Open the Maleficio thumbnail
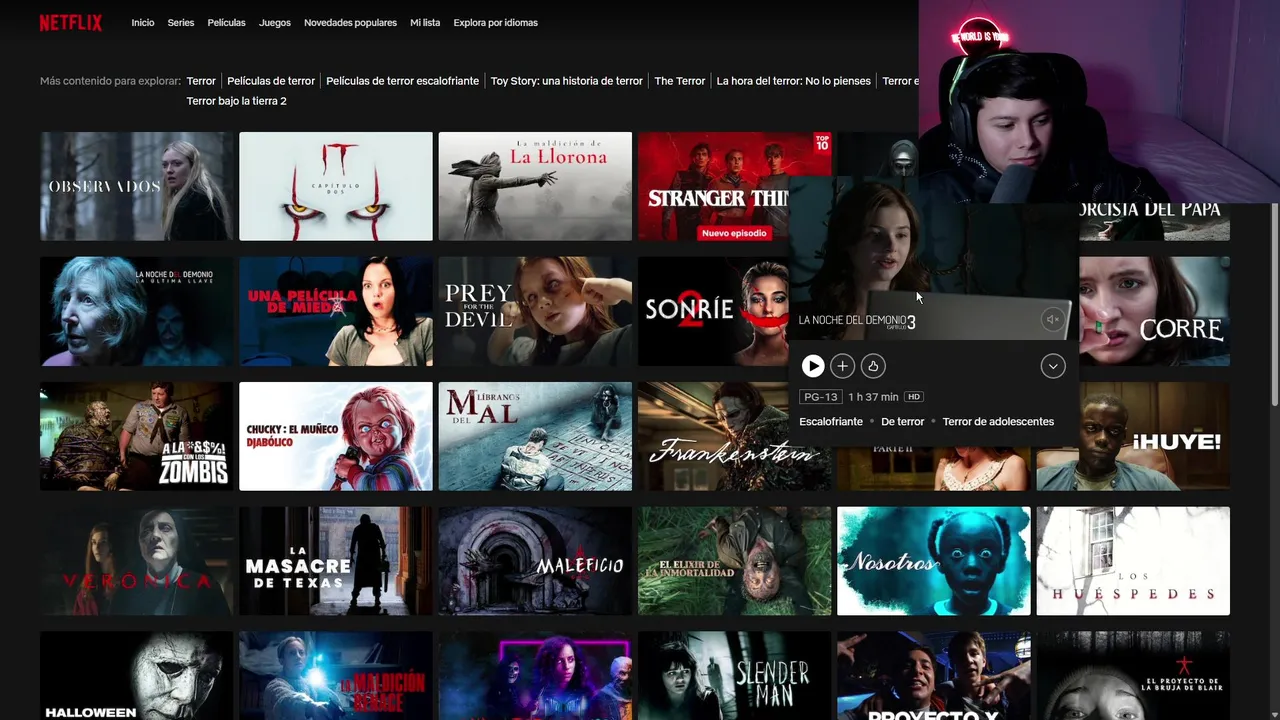 [x=535, y=561]
